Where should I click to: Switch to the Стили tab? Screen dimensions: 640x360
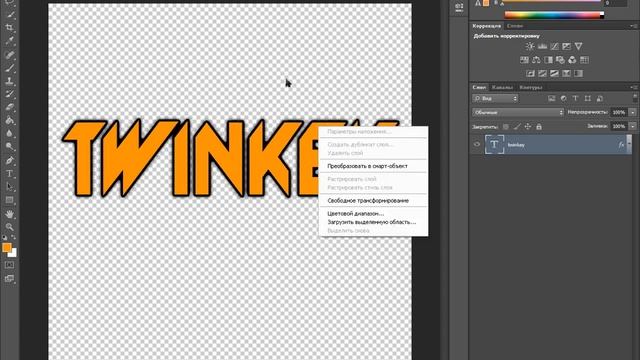[515, 26]
